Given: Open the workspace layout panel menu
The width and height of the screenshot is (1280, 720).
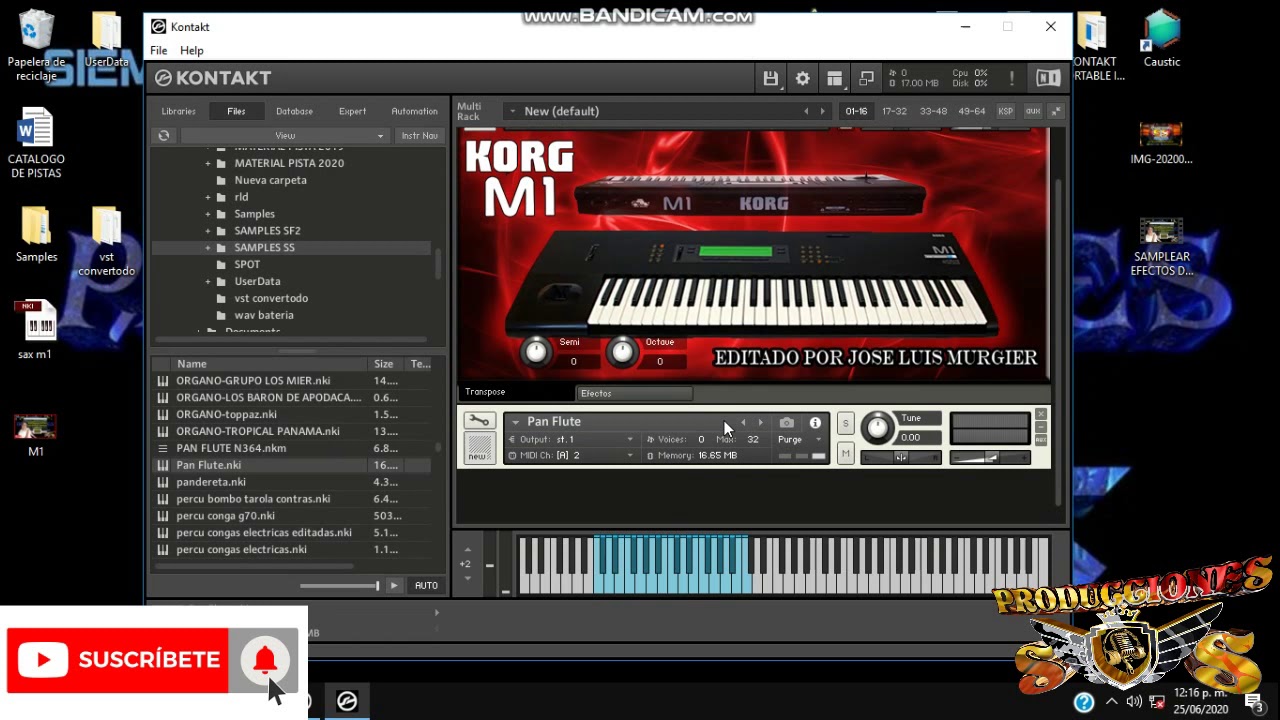Looking at the screenshot, I should pyautogui.click(x=834, y=78).
